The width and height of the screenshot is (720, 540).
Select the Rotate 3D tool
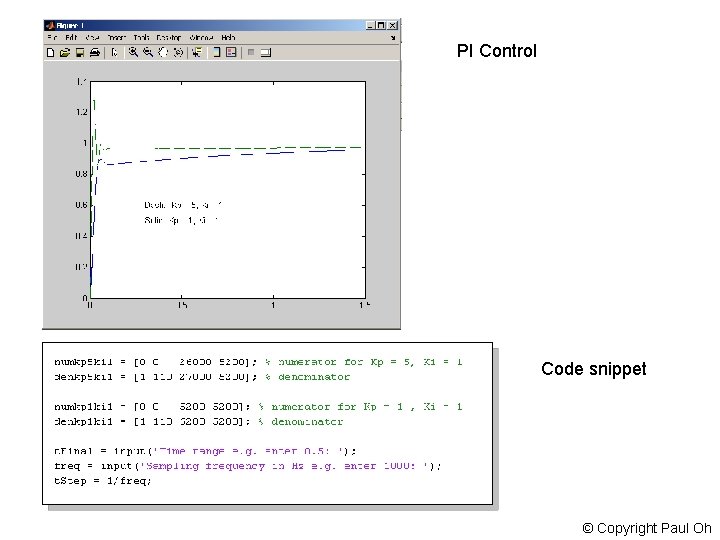(178, 52)
